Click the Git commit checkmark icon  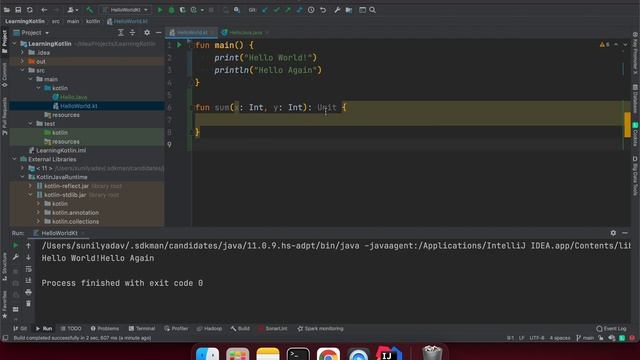coord(277,10)
